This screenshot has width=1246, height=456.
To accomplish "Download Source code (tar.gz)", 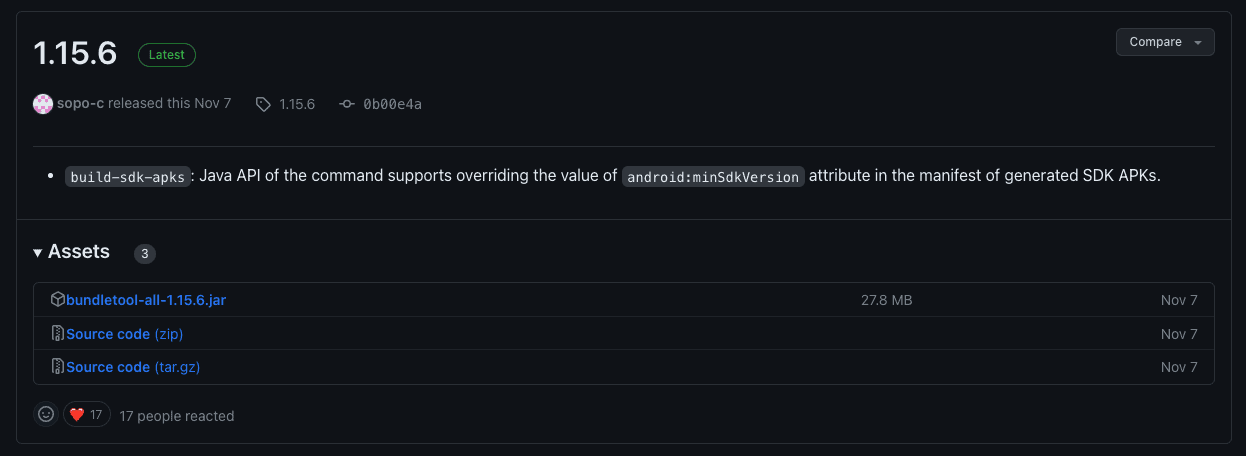I will click(133, 367).
